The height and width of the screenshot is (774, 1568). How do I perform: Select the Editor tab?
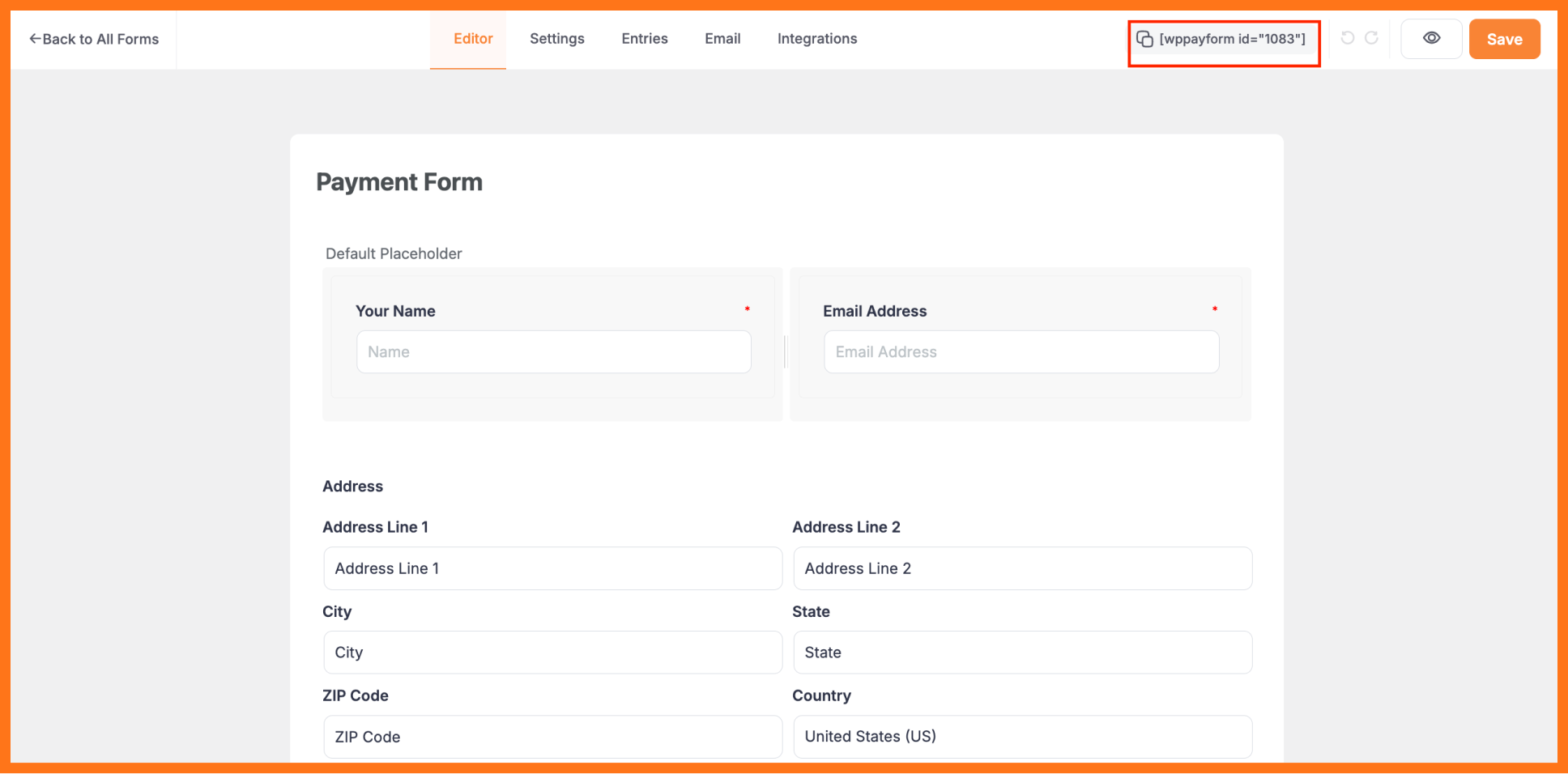coord(473,39)
